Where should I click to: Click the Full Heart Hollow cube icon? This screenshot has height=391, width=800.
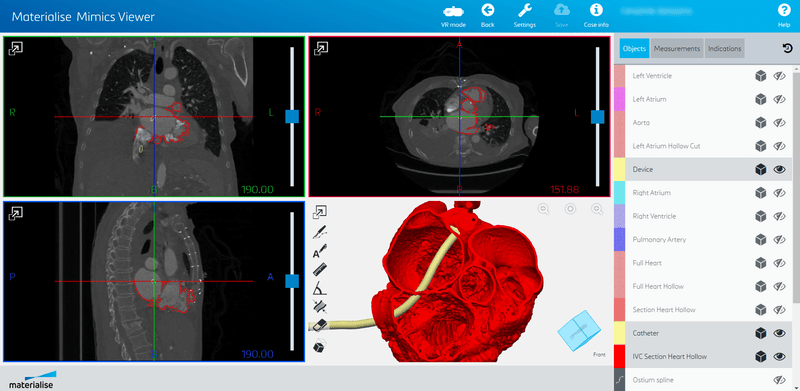761,286
